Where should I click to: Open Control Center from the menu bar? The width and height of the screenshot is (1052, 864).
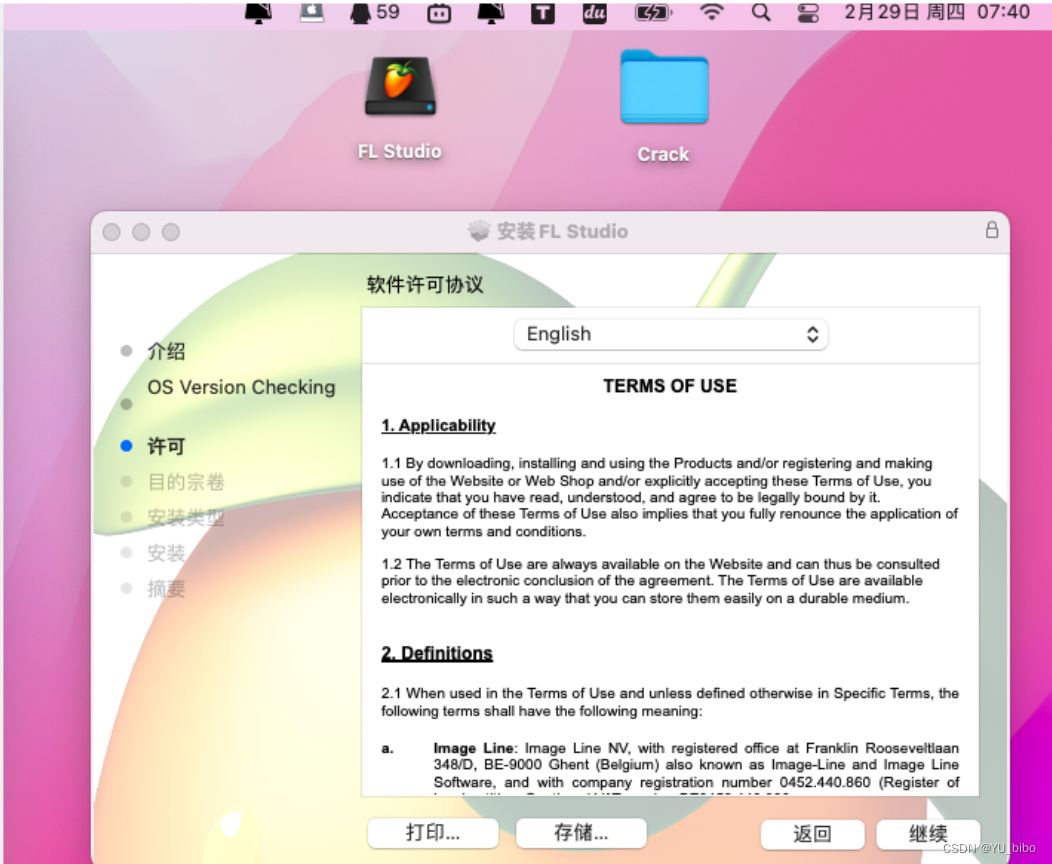808,13
